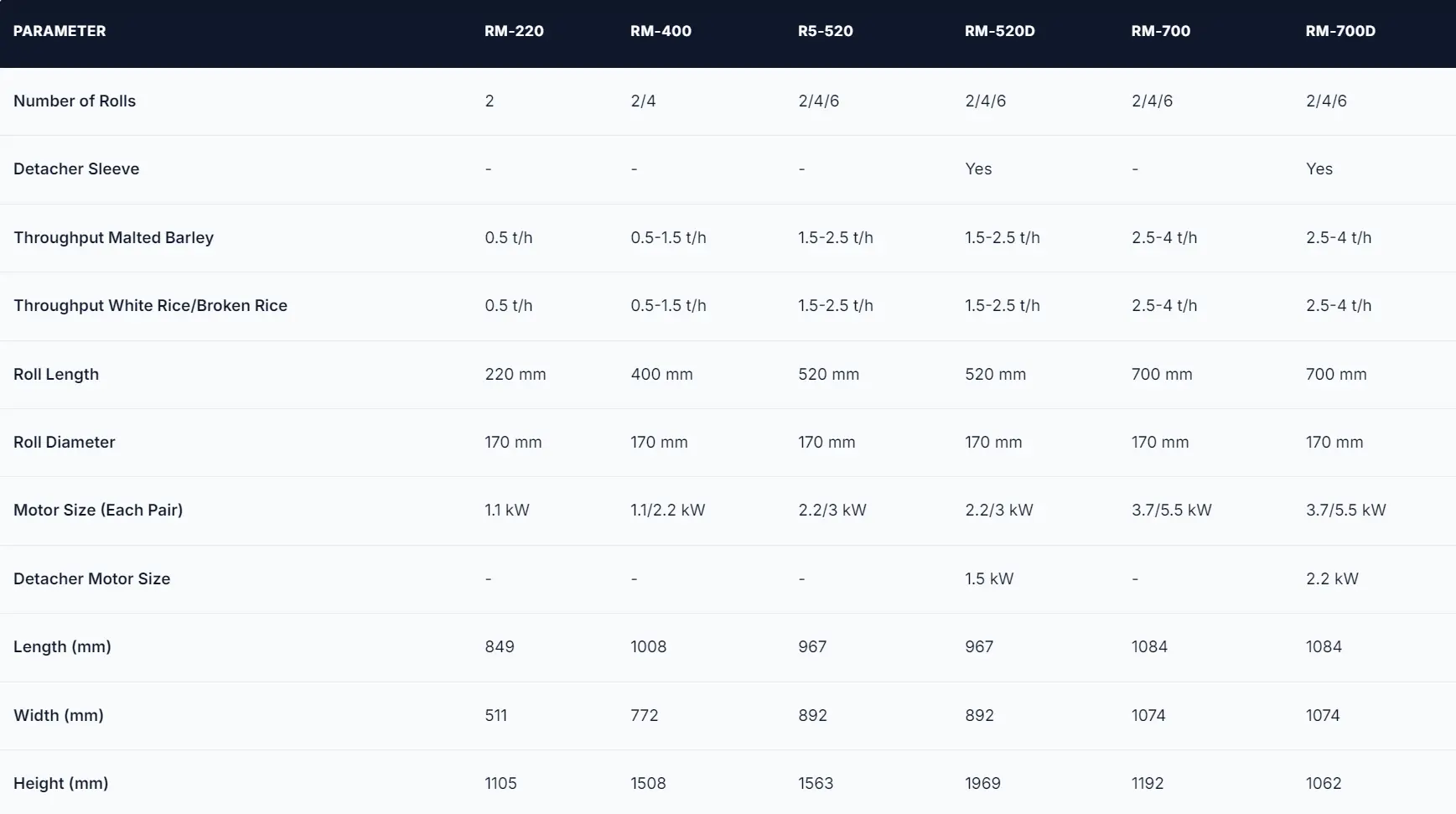The image size is (1456, 814).
Task: Click the Roll Length row label
Action: pos(56,374)
